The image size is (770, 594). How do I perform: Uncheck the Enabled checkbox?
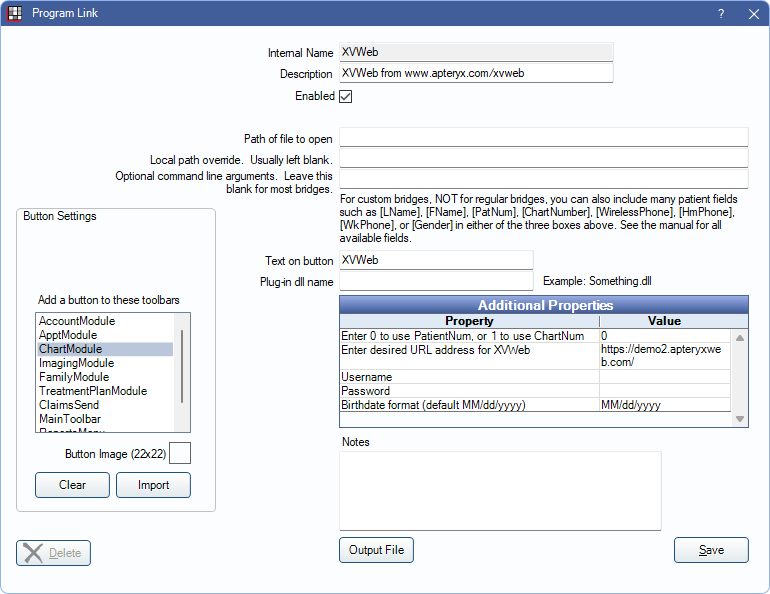pos(346,97)
